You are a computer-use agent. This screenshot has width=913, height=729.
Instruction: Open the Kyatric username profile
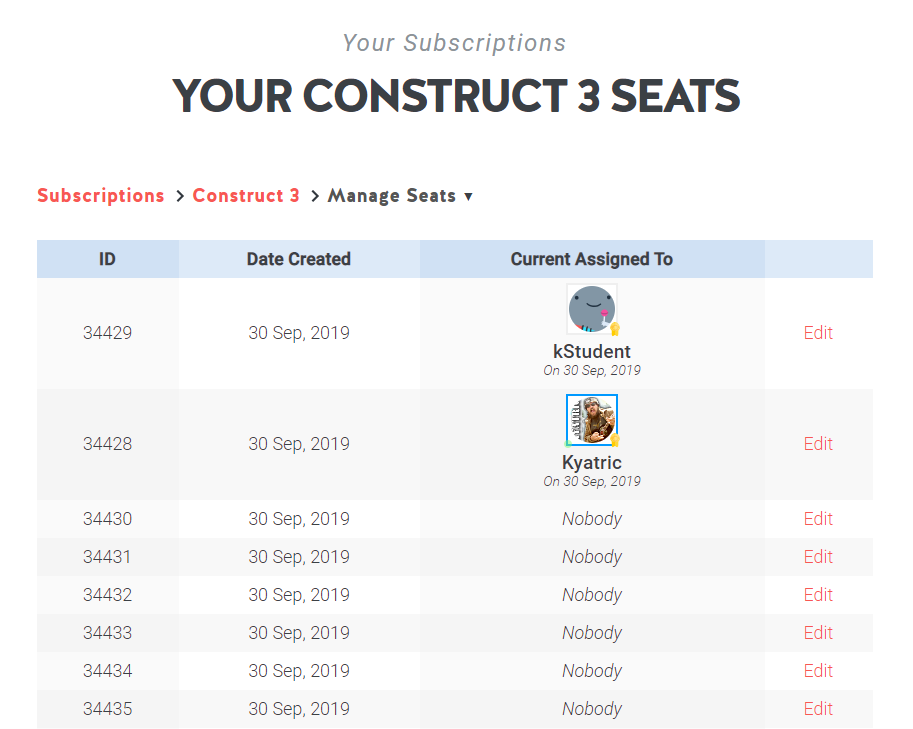tap(592, 462)
